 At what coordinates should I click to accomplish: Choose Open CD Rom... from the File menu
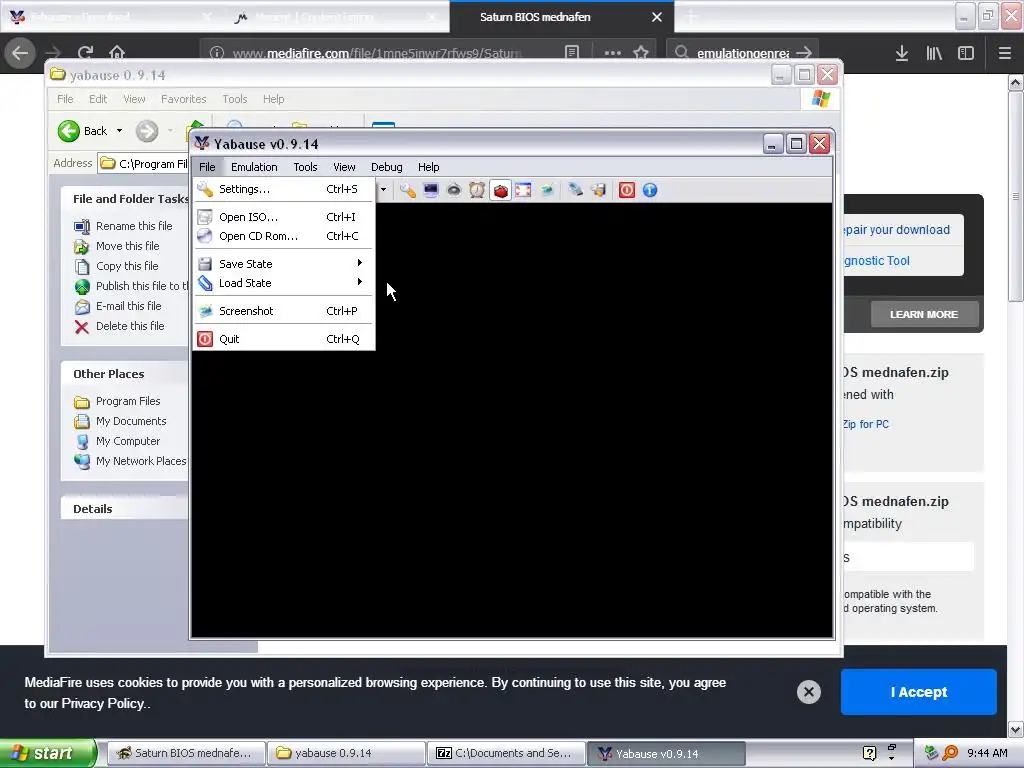point(284,236)
